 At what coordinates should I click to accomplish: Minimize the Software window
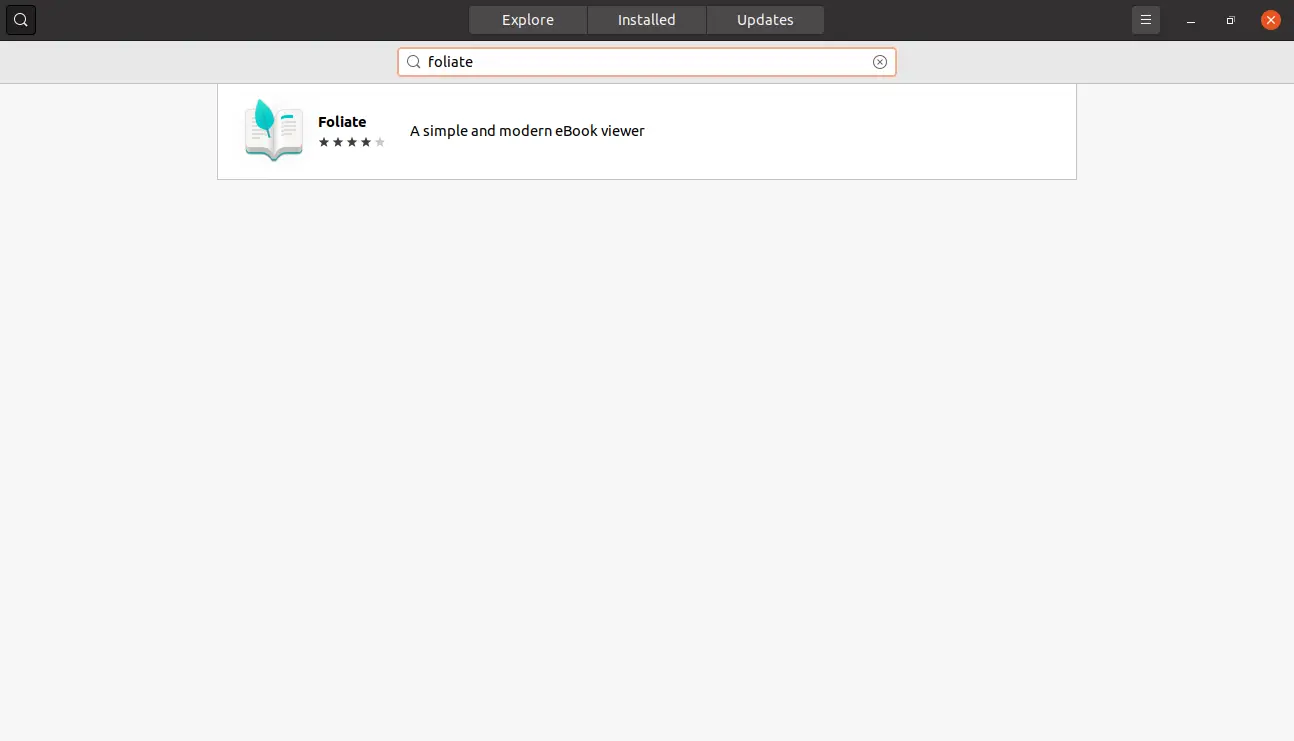tap(1191, 20)
